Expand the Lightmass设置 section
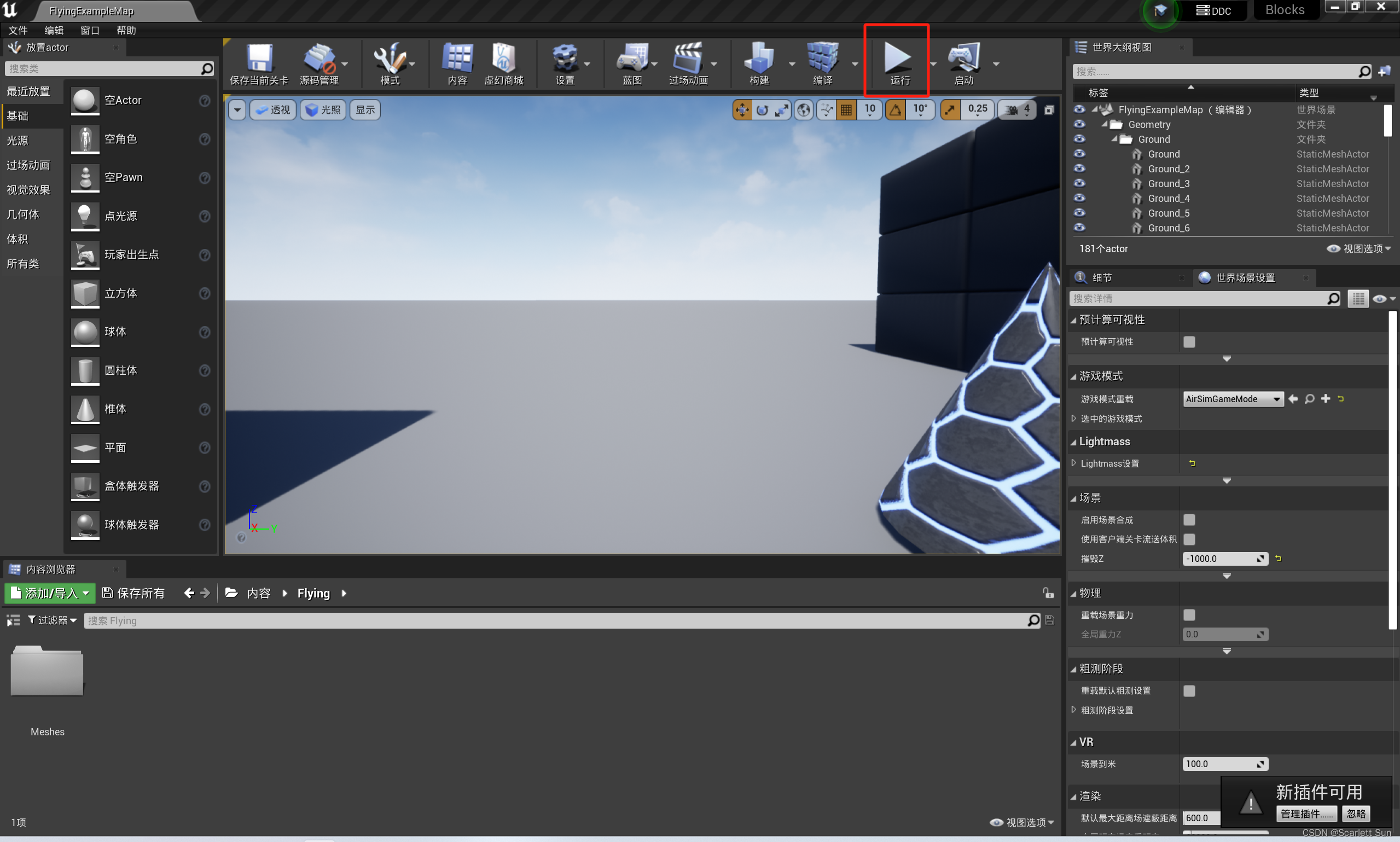 (x=1073, y=463)
